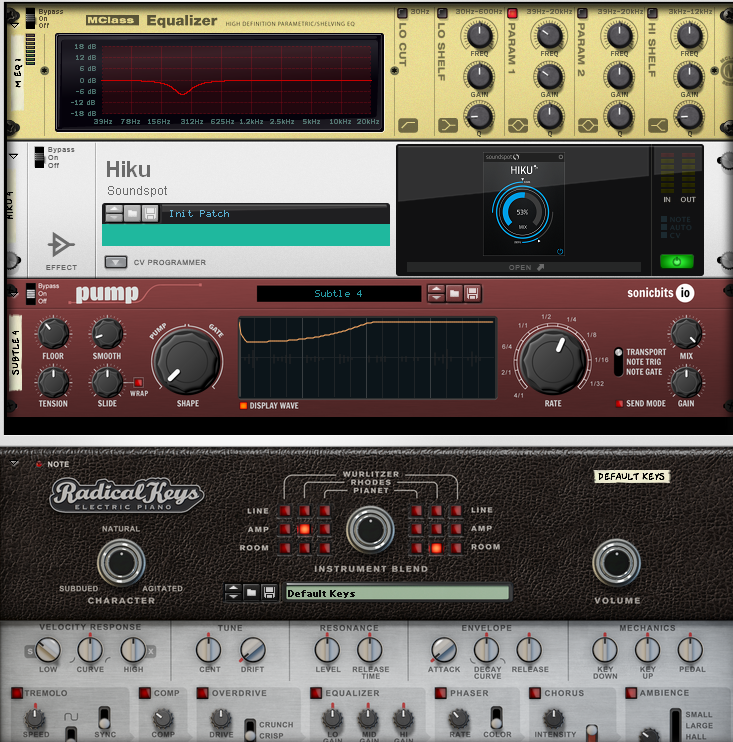Browse patches with Hiku folder icon
This screenshot has width=733, height=742.
click(132, 213)
